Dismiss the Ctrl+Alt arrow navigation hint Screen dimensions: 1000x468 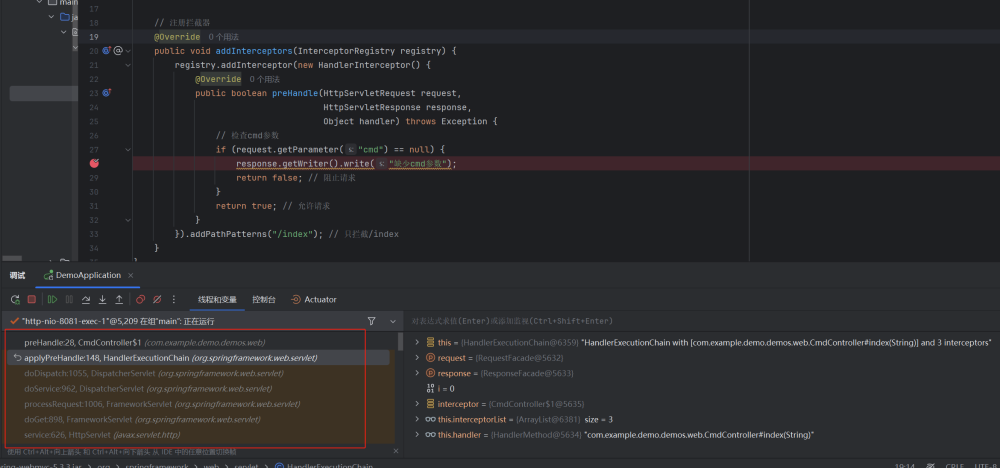click(x=396, y=451)
